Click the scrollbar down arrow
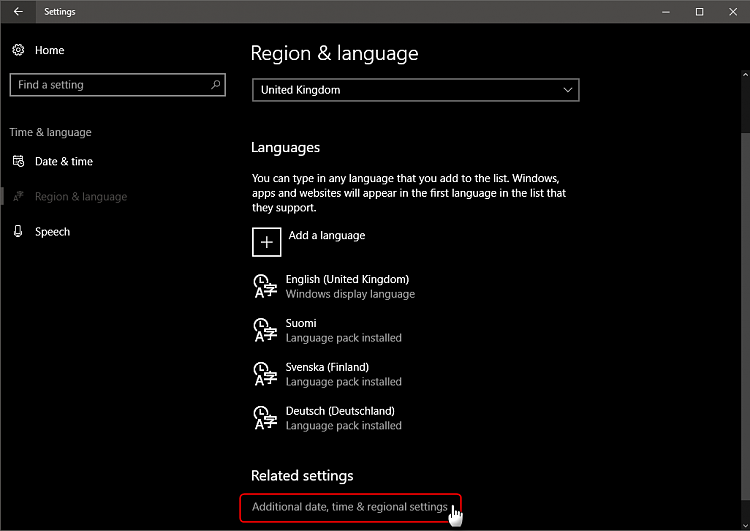The width and height of the screenshot is (750, 531). click(x=745, y=526)
